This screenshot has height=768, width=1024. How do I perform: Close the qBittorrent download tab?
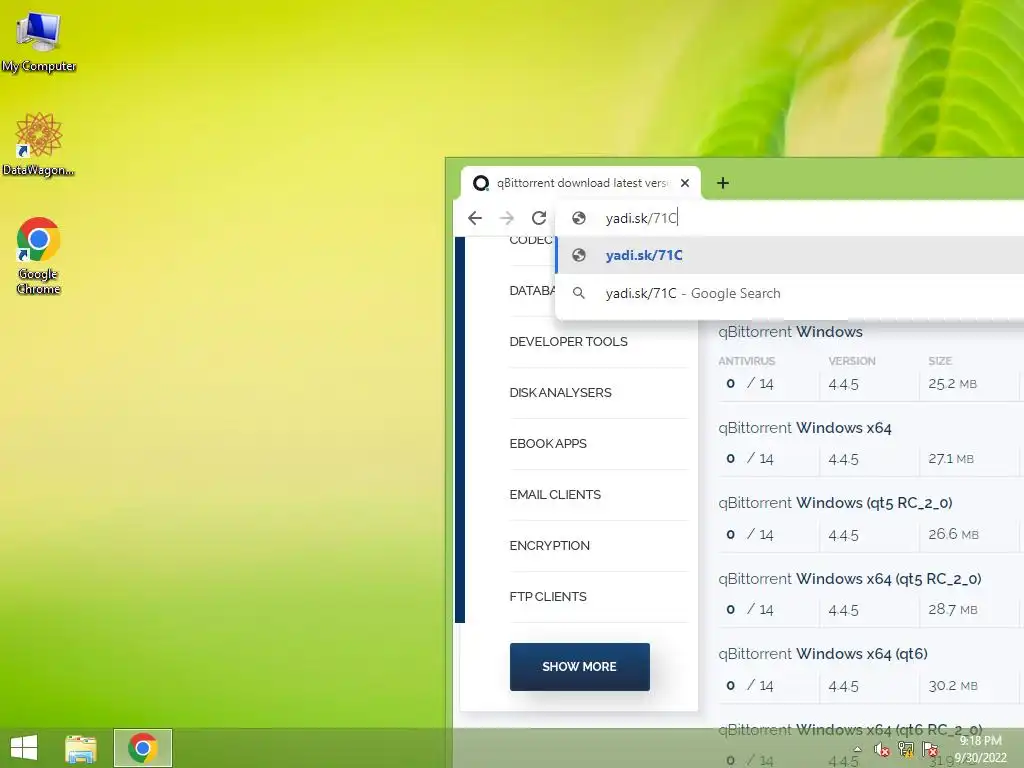[x=684, y=183]
